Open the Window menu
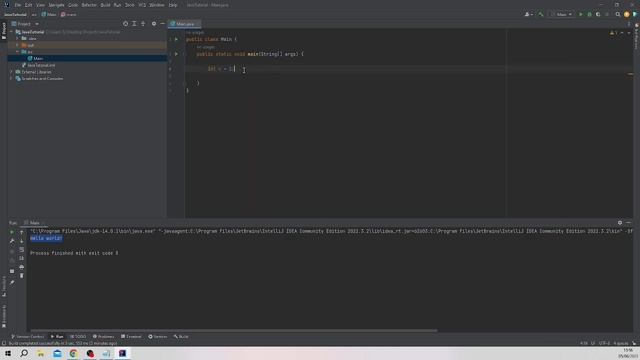This screenshot has height=360, width=640. [x=156, y=5]
